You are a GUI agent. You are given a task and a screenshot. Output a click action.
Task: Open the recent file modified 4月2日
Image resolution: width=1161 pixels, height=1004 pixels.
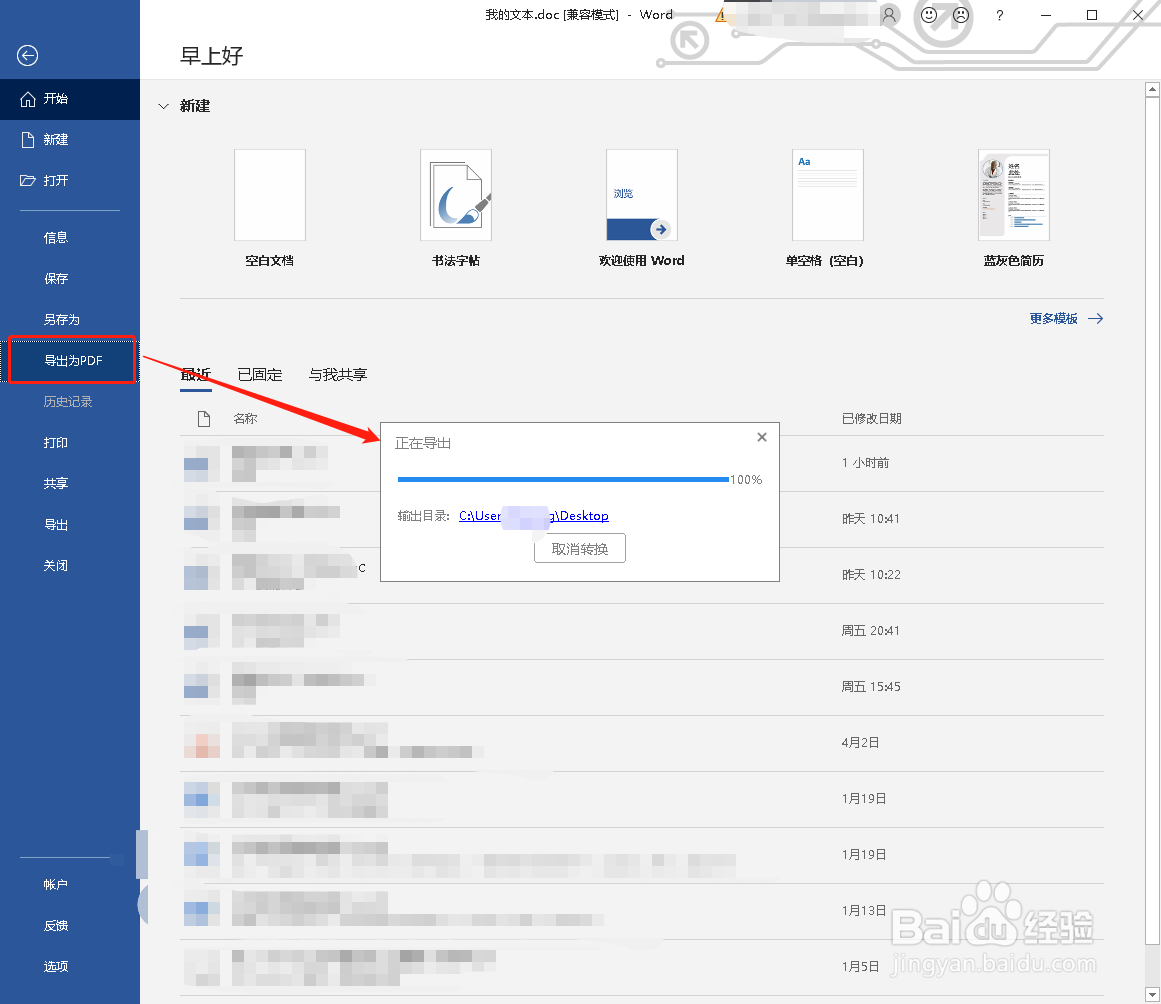[642, 743]
